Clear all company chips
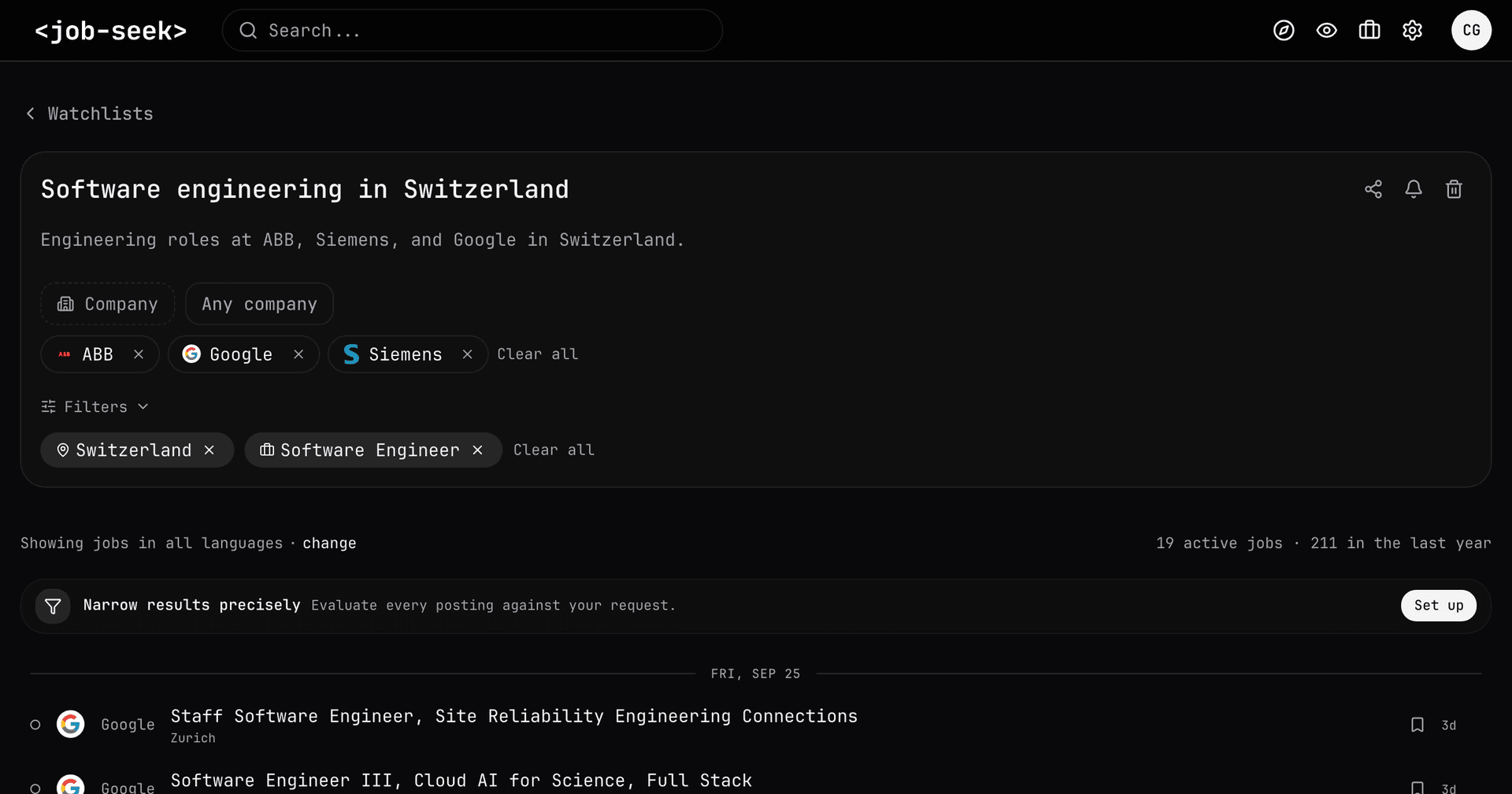 [537, 354]
